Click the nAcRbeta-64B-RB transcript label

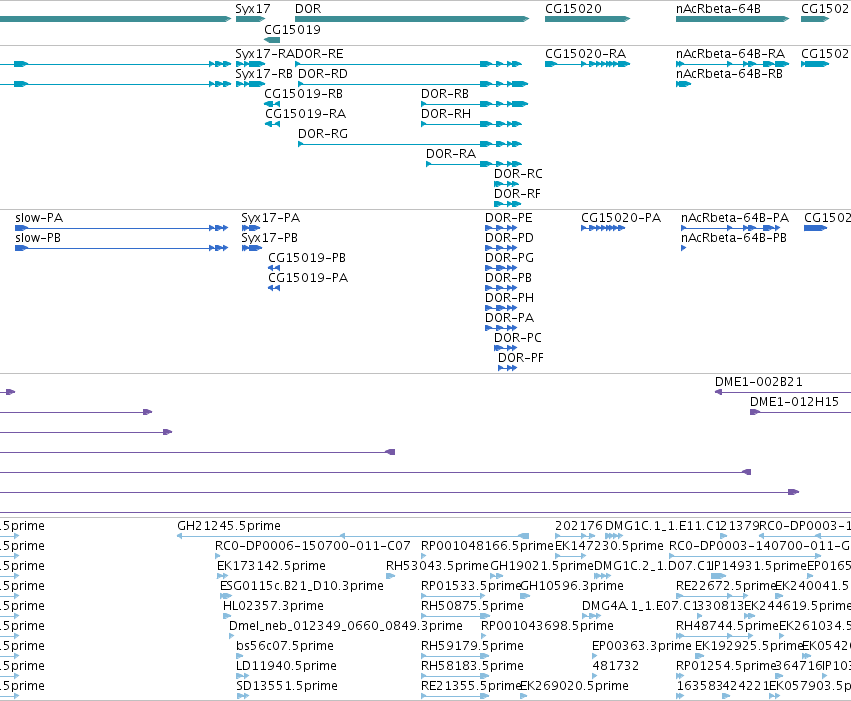coord(729,74)
